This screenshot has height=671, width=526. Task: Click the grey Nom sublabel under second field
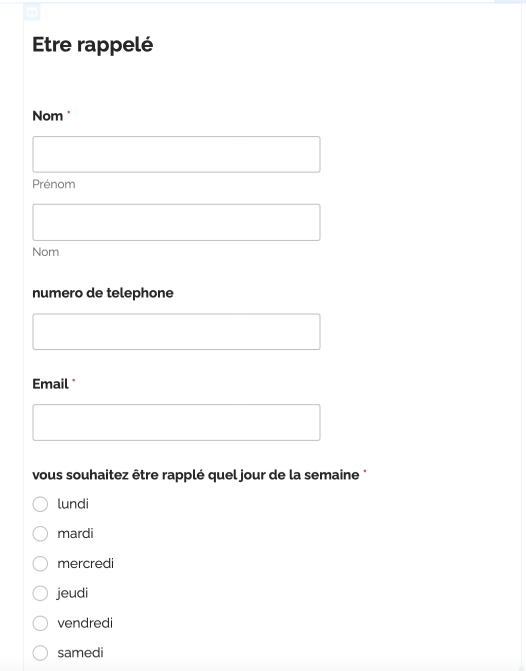(46, 252)
